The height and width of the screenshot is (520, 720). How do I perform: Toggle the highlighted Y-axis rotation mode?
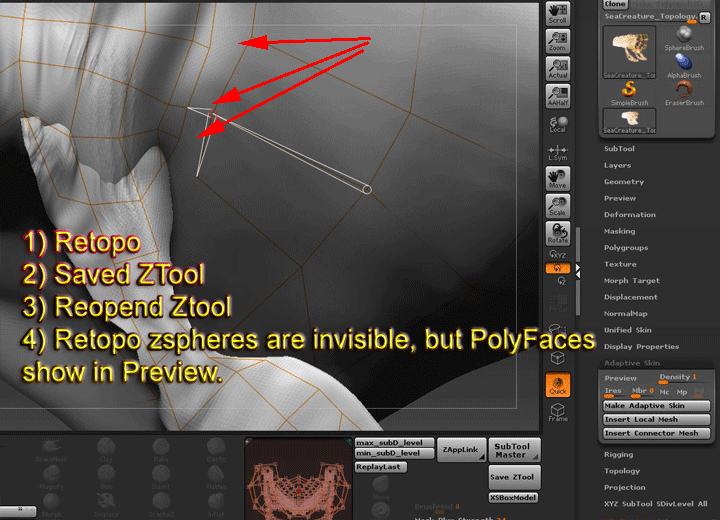[558, 268]
